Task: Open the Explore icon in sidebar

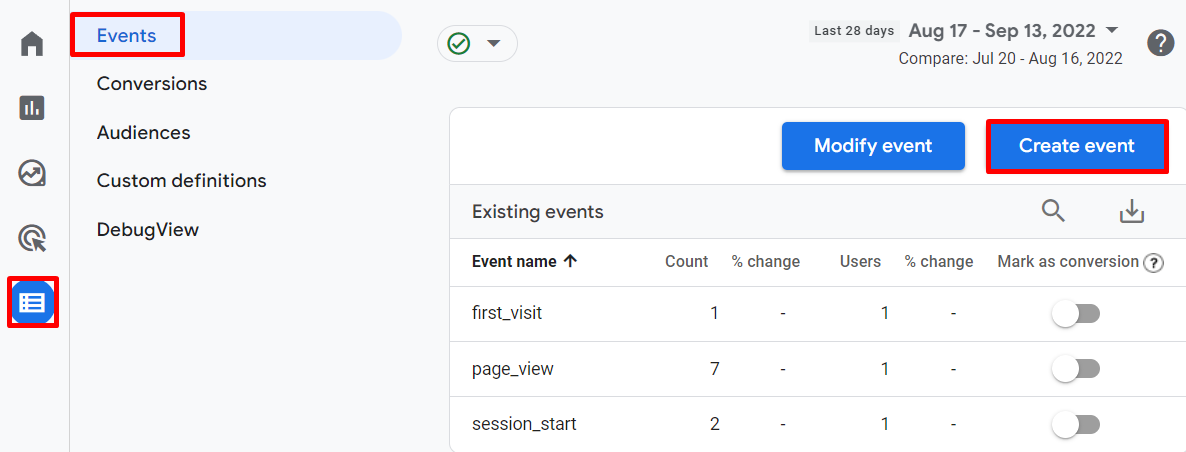Action: [x=33, y=173]
